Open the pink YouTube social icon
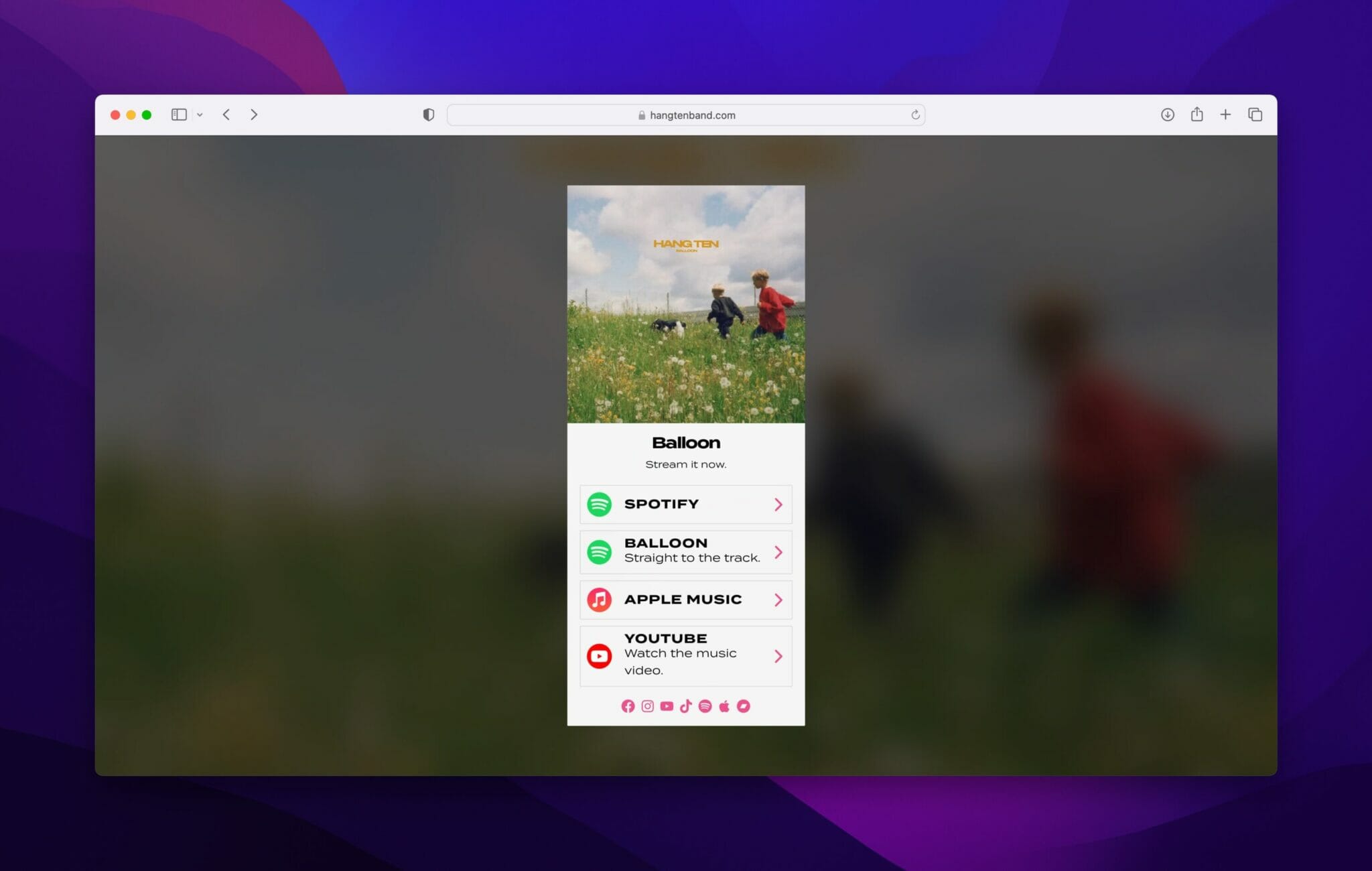The image size is (1372, 871). click(667, 706)
